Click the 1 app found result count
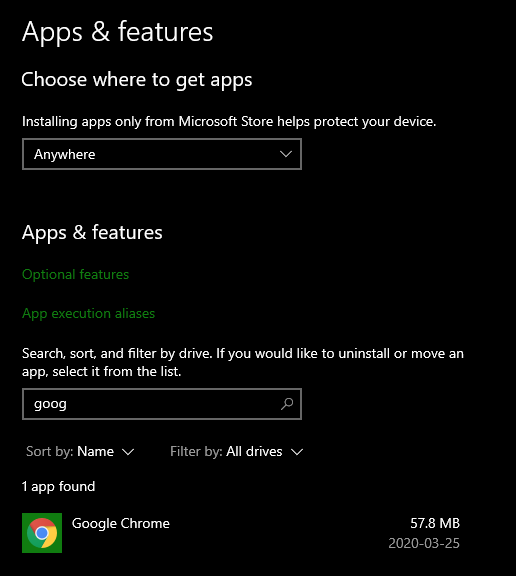The height and width of the screenshot is (576, 516). (58, 486)
